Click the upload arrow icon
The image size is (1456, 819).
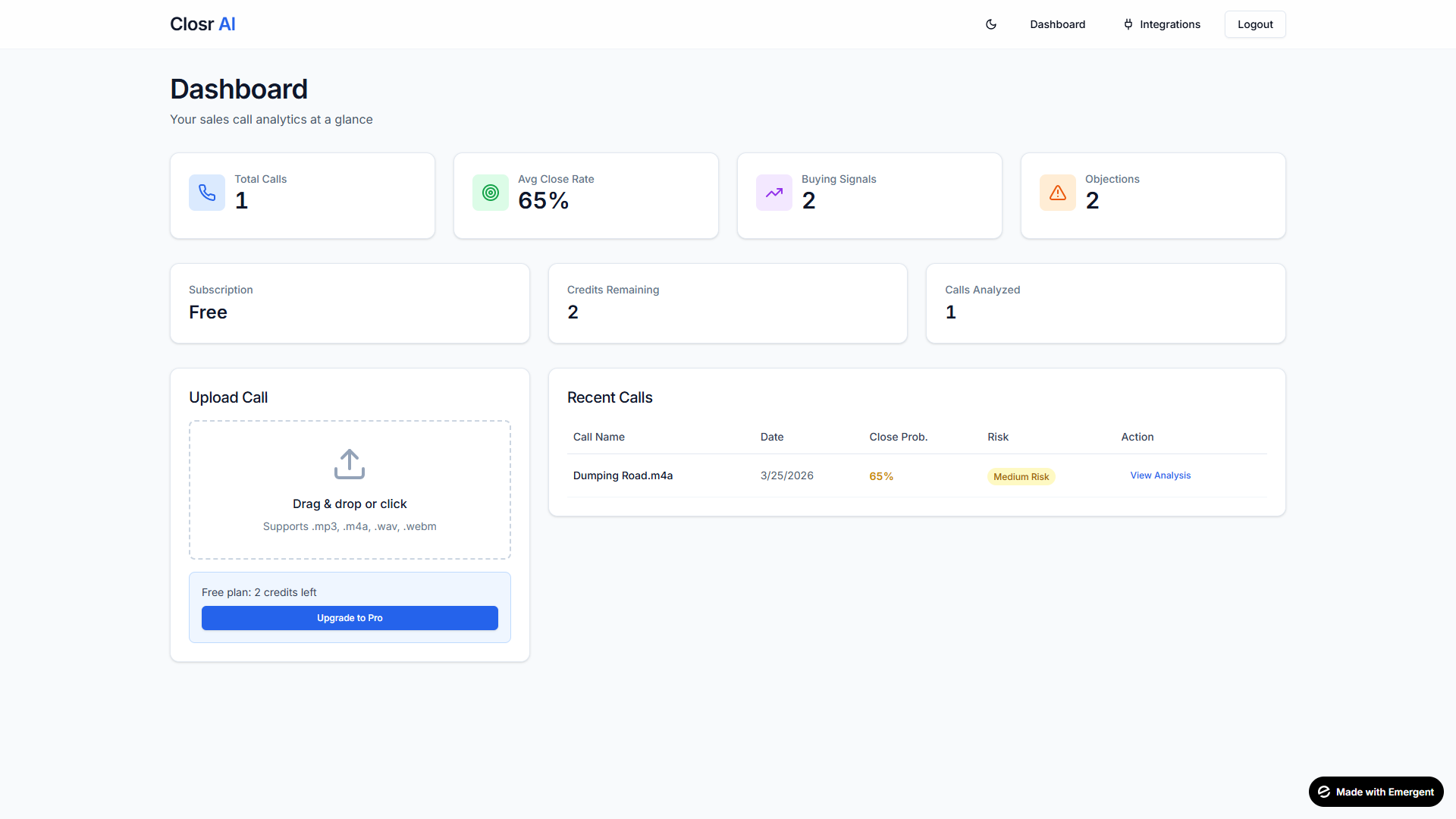coord(350,464)
